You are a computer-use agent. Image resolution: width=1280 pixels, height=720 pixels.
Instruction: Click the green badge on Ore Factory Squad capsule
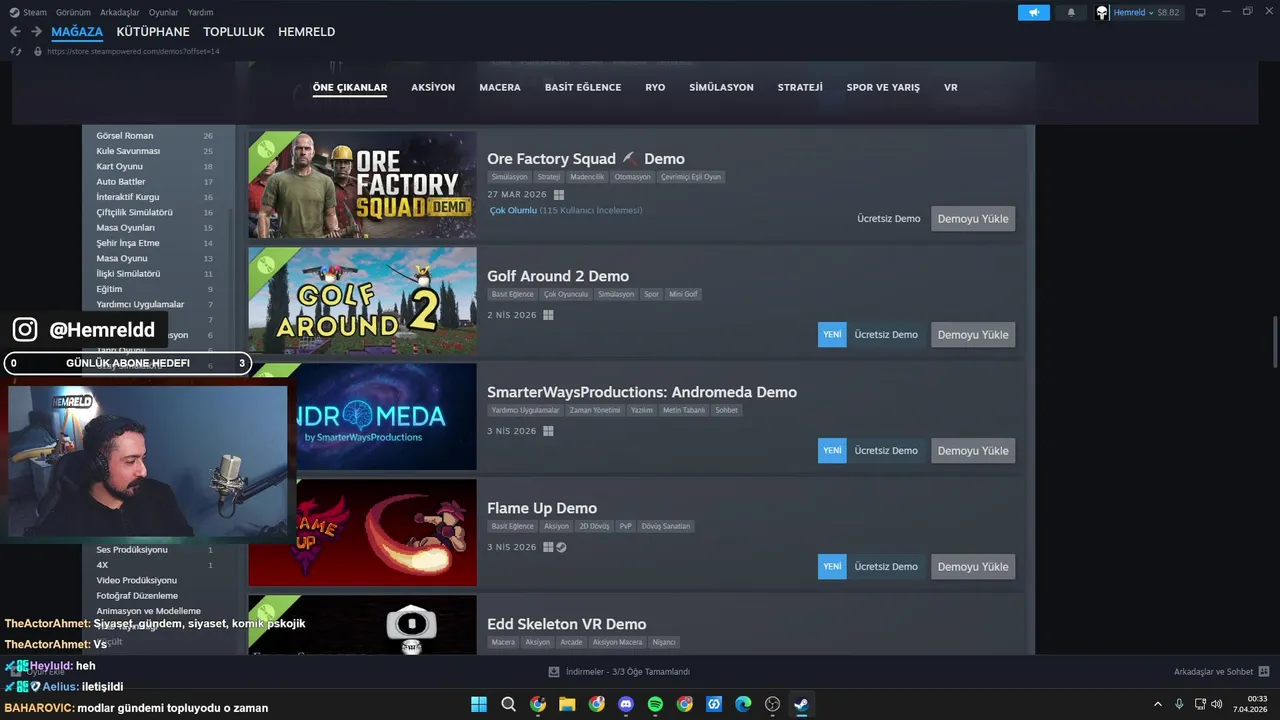coord(265,149)
